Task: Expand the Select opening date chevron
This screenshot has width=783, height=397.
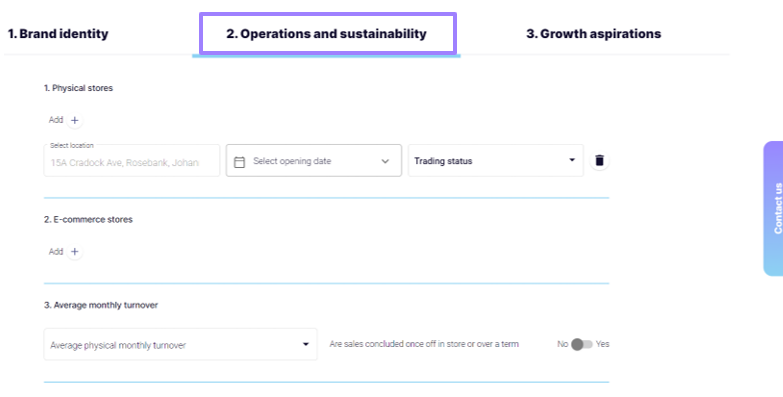Action: 385,161
